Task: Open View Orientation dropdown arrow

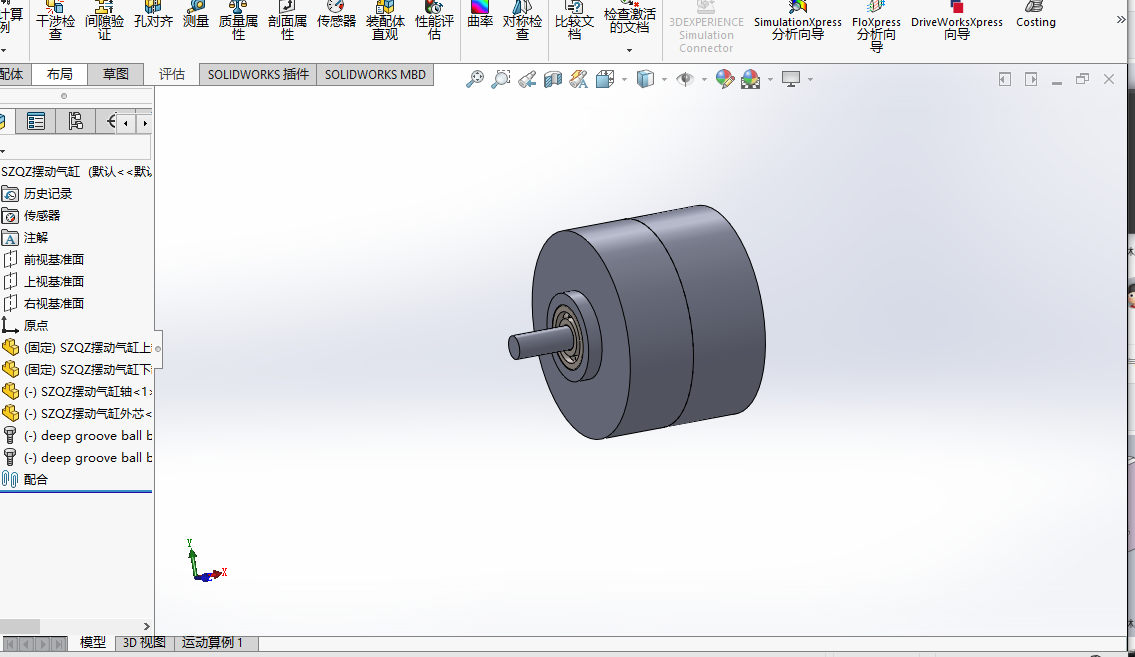Action: click(x=624, y=79)
